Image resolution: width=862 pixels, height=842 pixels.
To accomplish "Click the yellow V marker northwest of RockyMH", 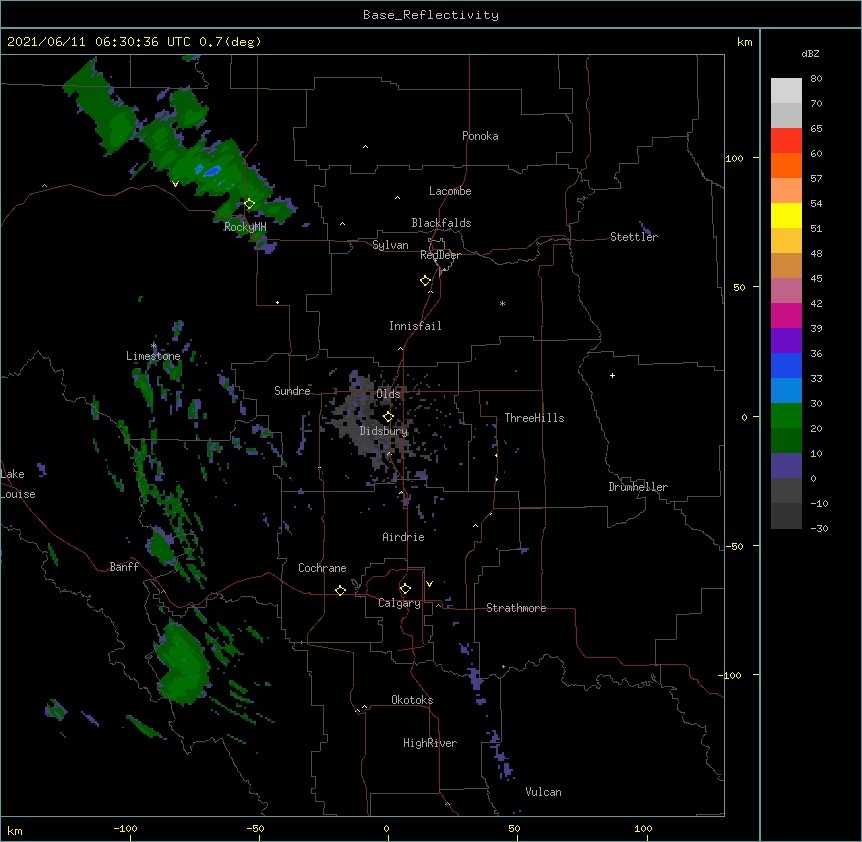I will click(175, 184).
